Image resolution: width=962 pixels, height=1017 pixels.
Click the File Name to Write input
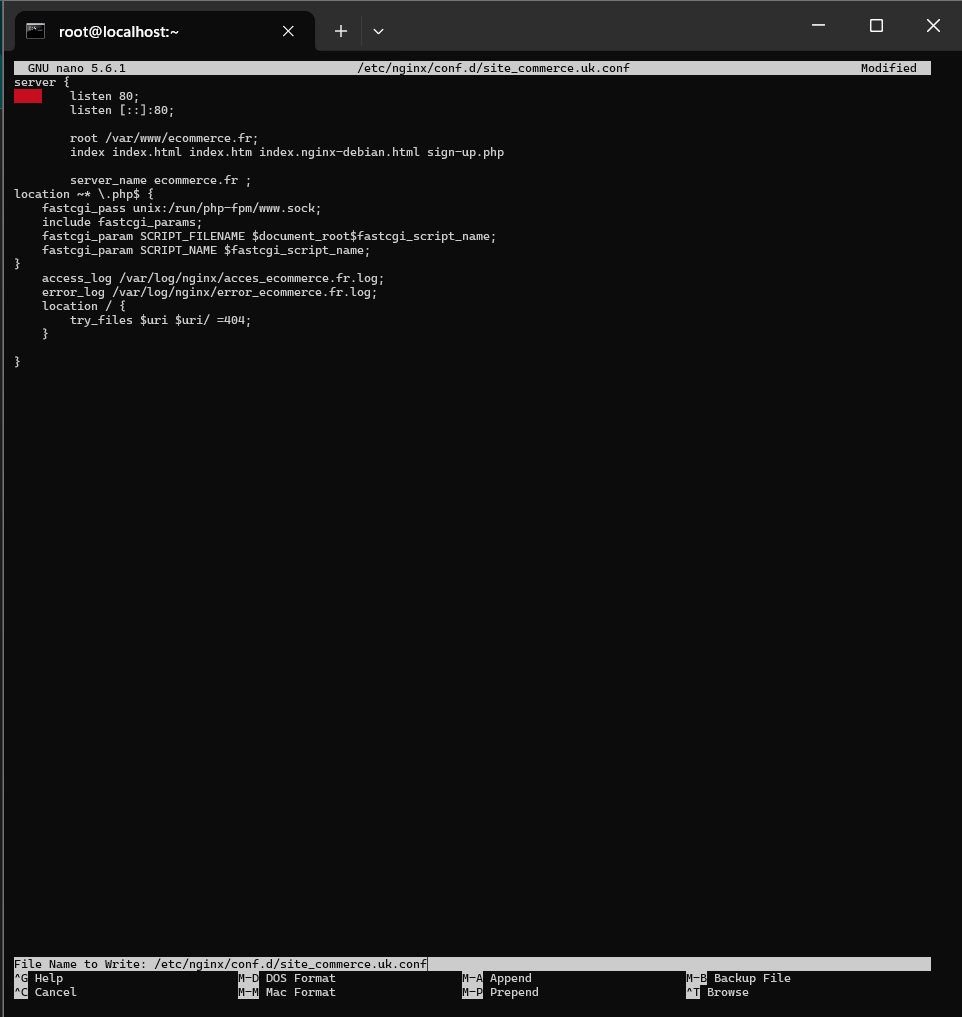[472, 964]
